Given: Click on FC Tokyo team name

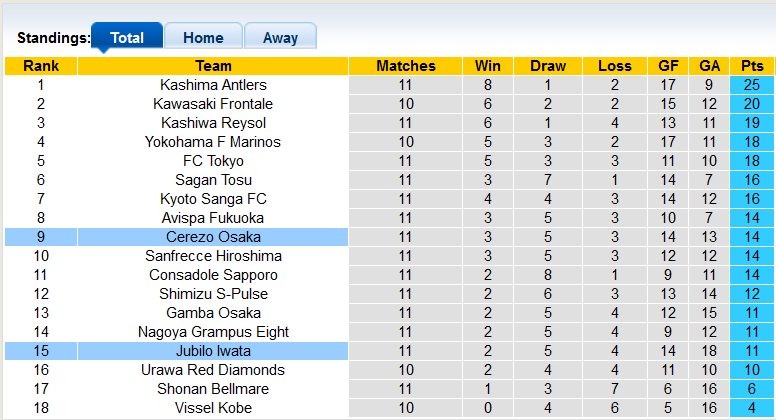Looking at the screenshot, I should (213, 161).
